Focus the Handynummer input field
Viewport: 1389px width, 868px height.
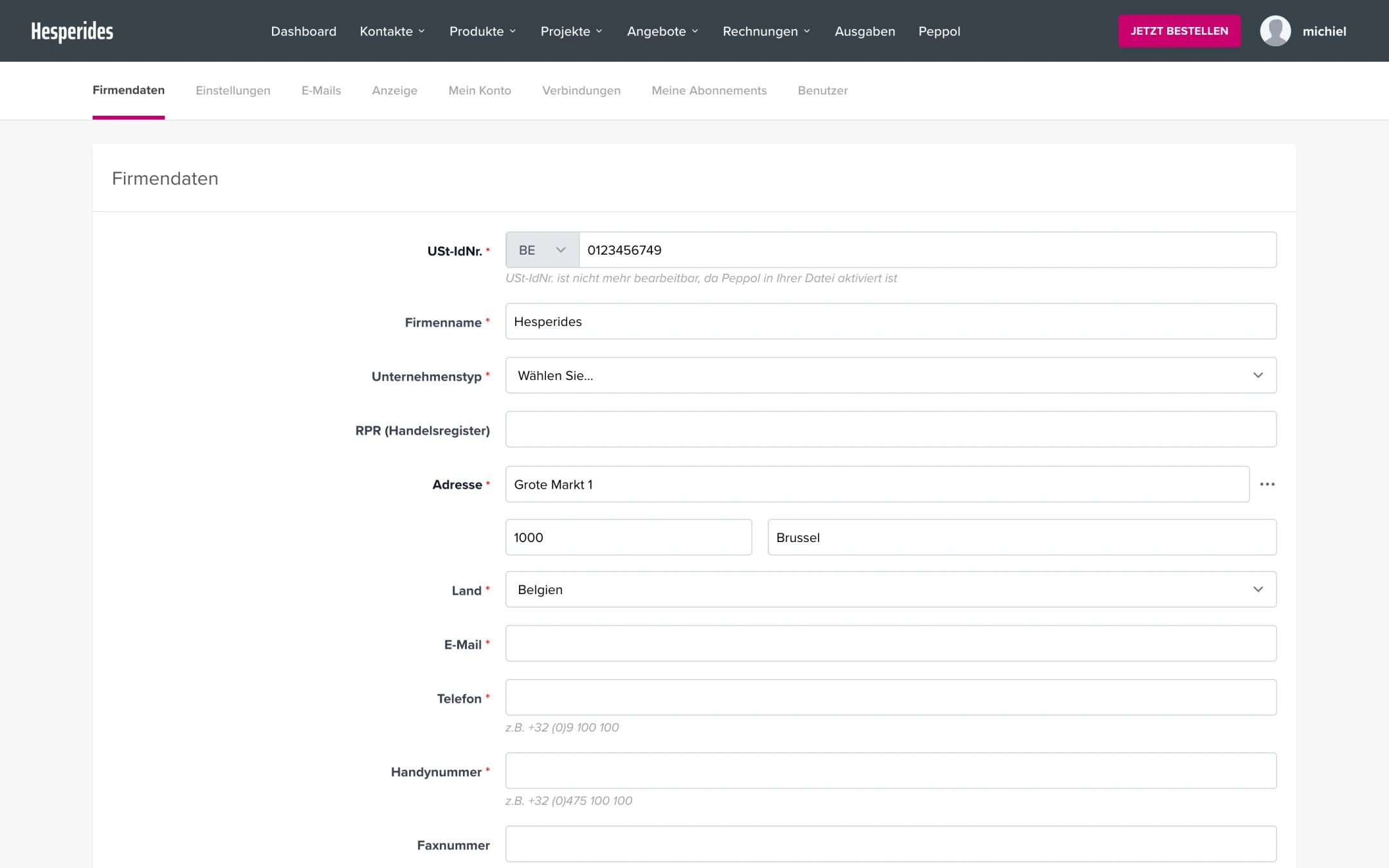891,771
